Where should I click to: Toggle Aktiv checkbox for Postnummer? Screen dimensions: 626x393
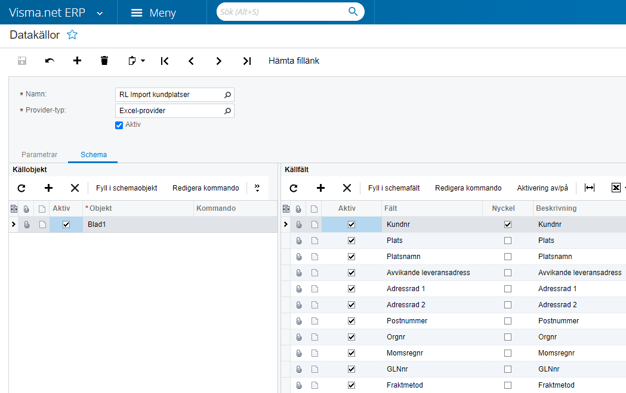click(x=351, y=321)
